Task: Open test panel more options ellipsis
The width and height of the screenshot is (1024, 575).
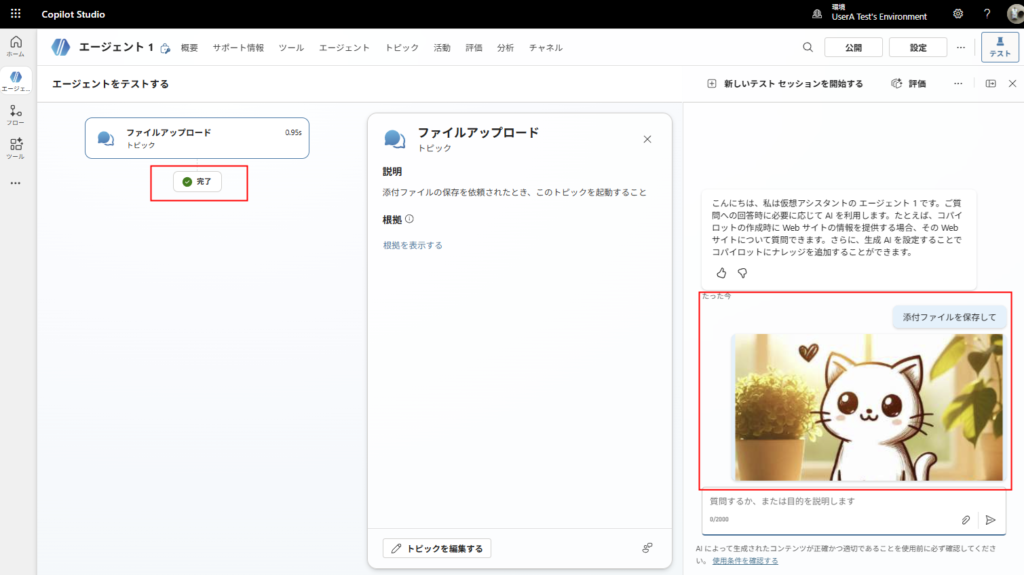Action: pos(958,84)
